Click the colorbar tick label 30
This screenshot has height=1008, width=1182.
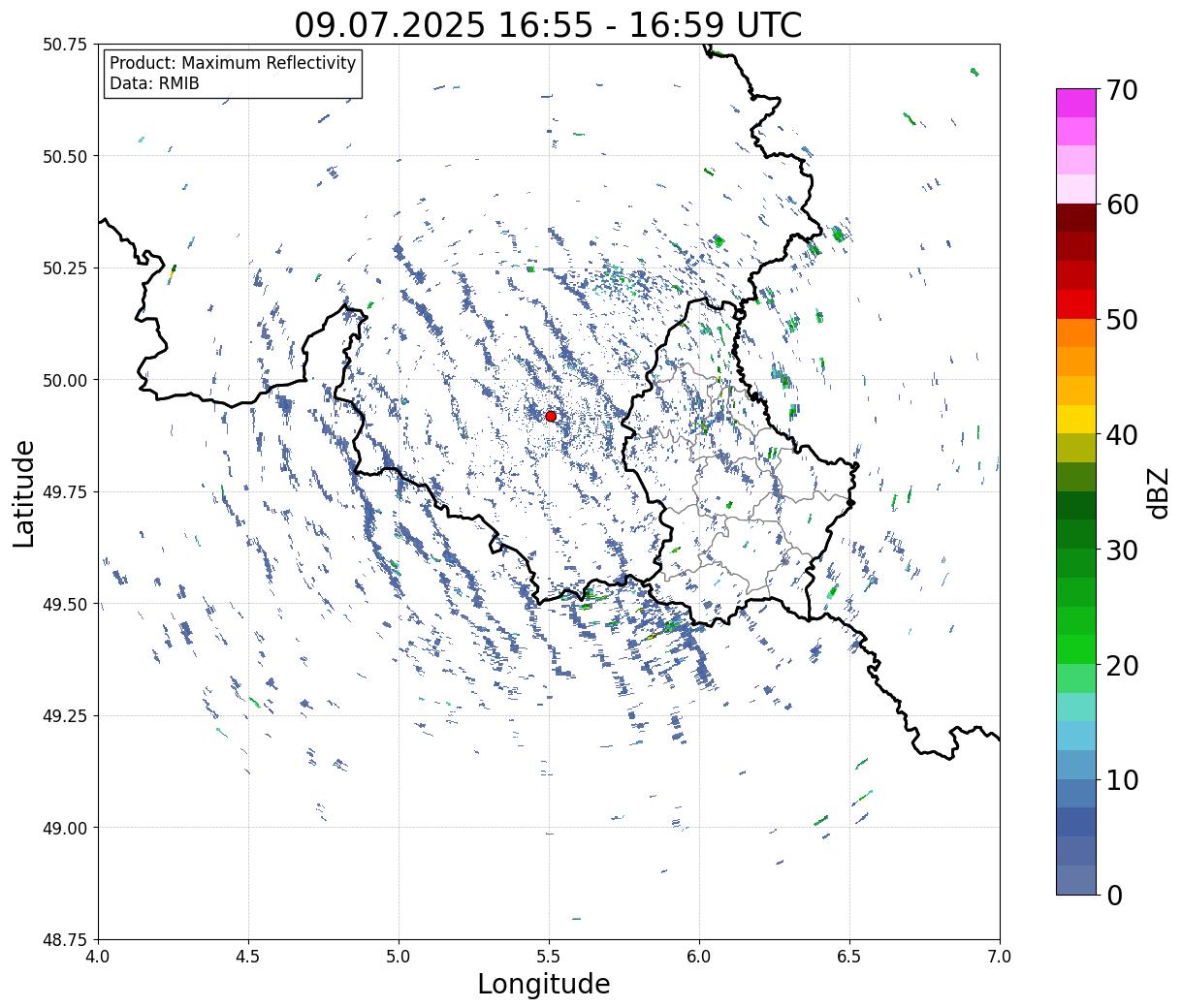(1122, 550)
